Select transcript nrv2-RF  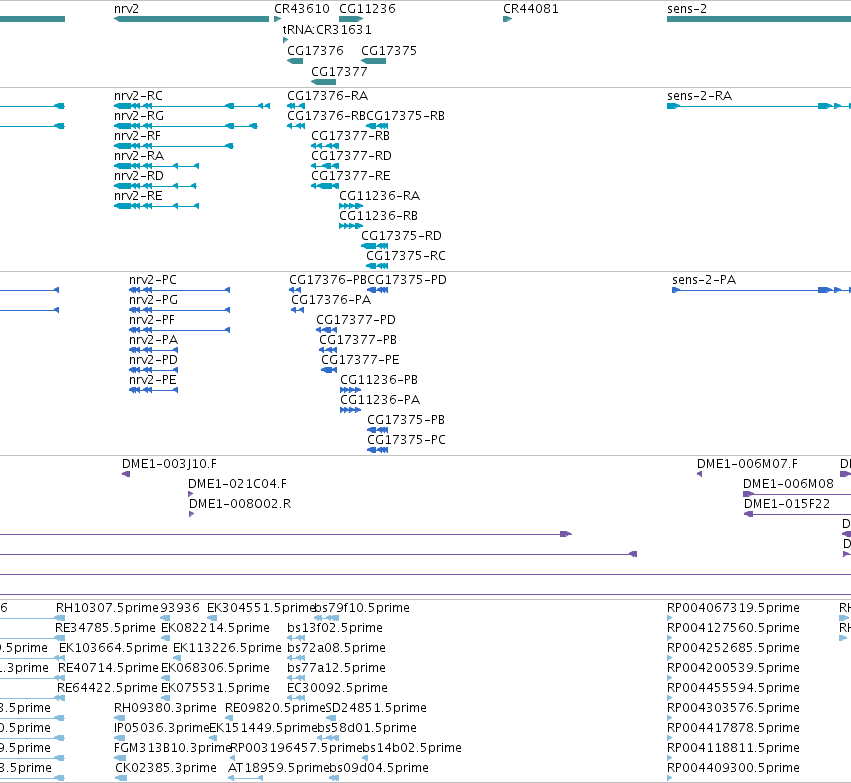click(x=137, y=136)
